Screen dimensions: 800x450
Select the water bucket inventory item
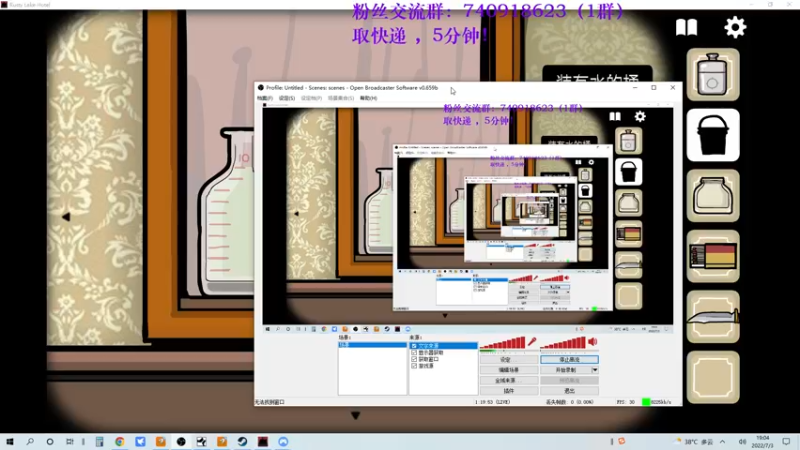(713, 135)
